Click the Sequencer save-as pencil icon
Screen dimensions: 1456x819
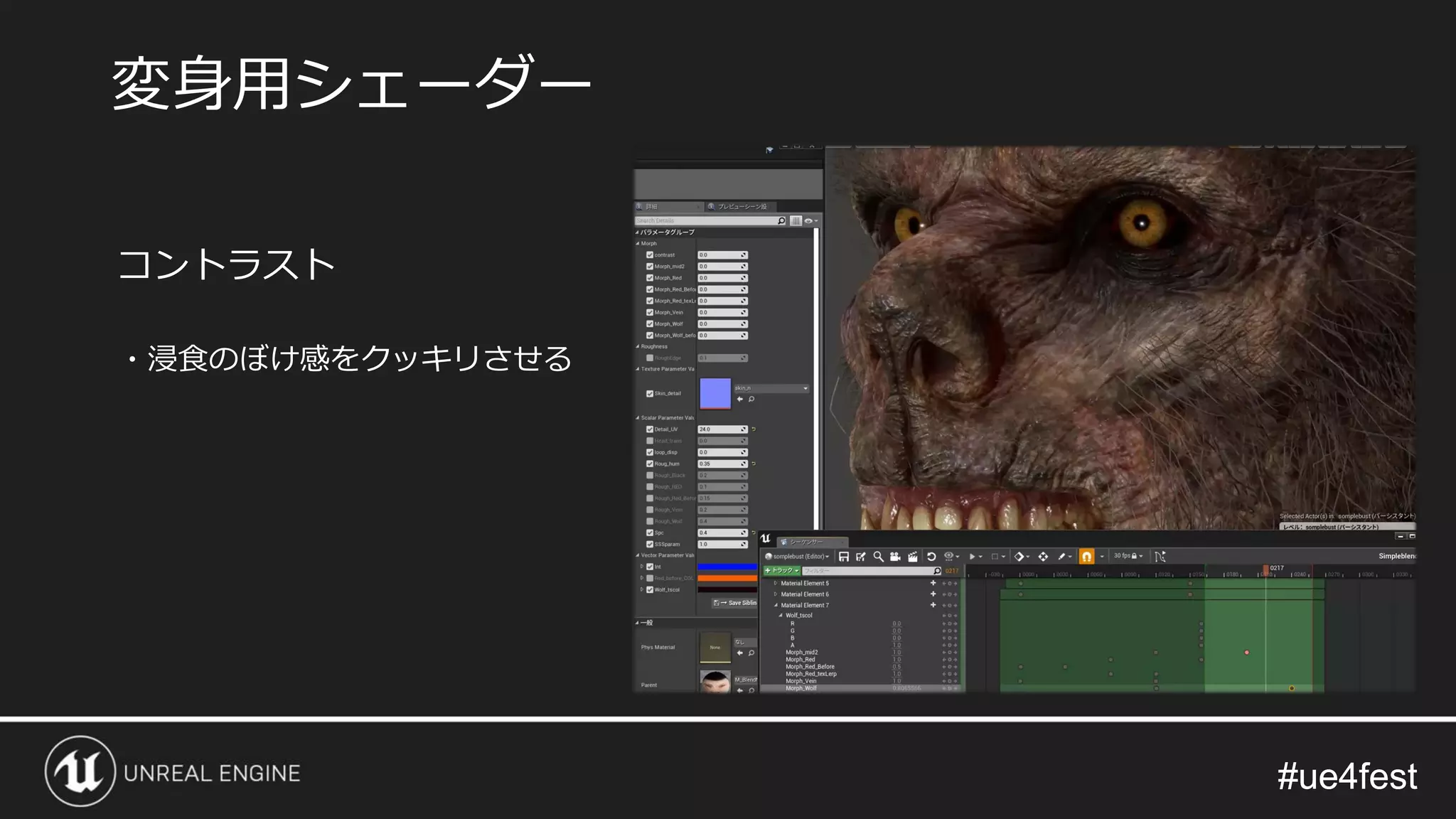(x=861, y=557)
